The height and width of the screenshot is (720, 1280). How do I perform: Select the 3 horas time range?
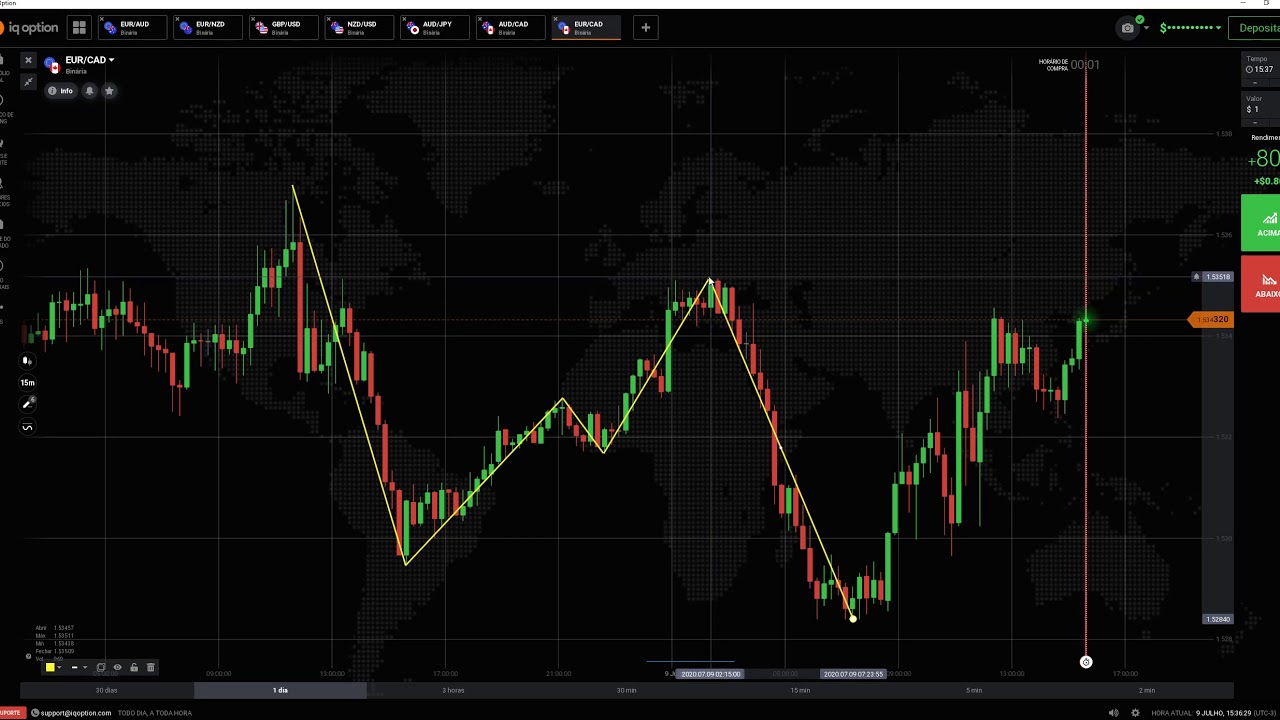[453, 690]
